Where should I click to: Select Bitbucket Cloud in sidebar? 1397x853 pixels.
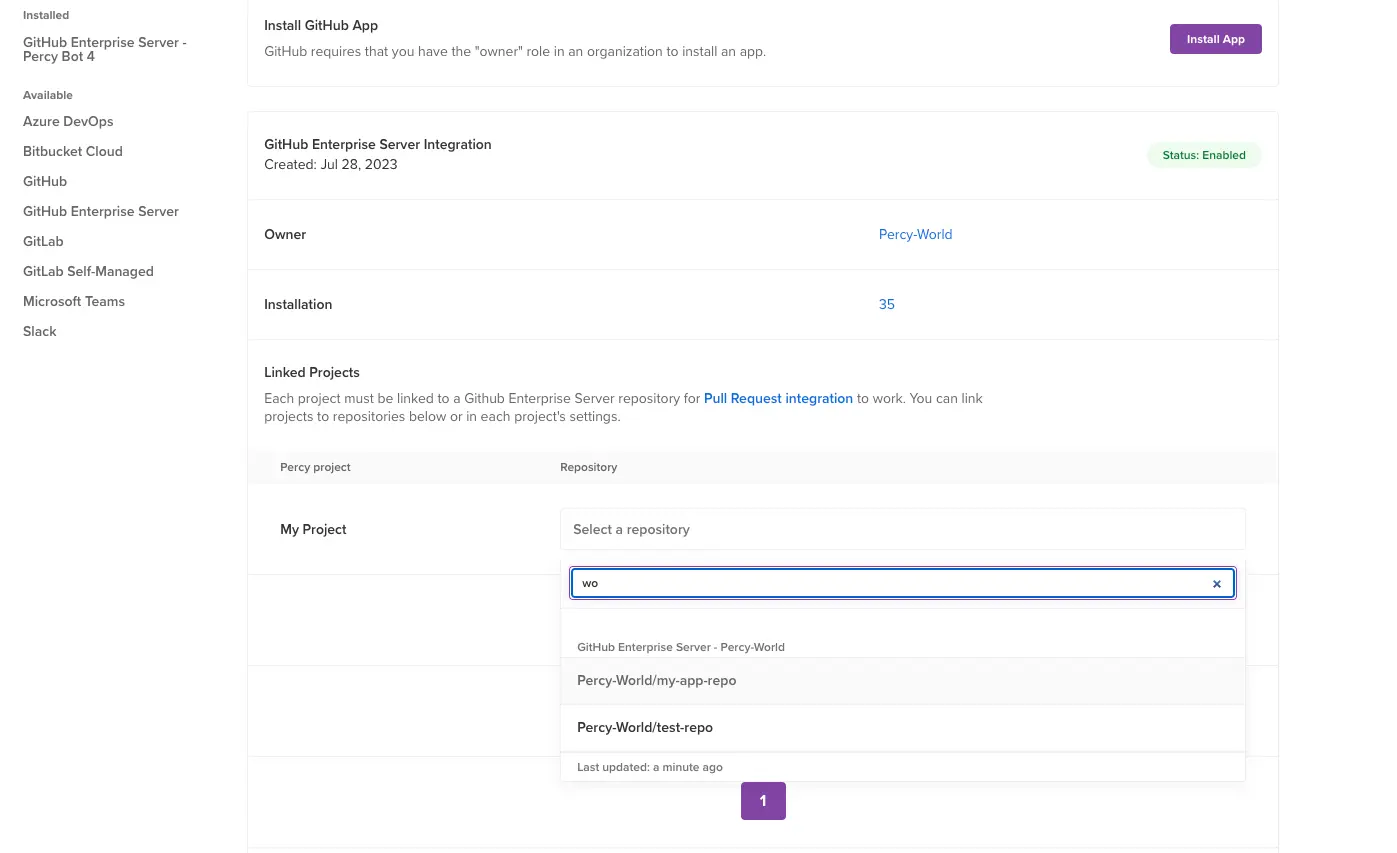click(x=73, y=152)
